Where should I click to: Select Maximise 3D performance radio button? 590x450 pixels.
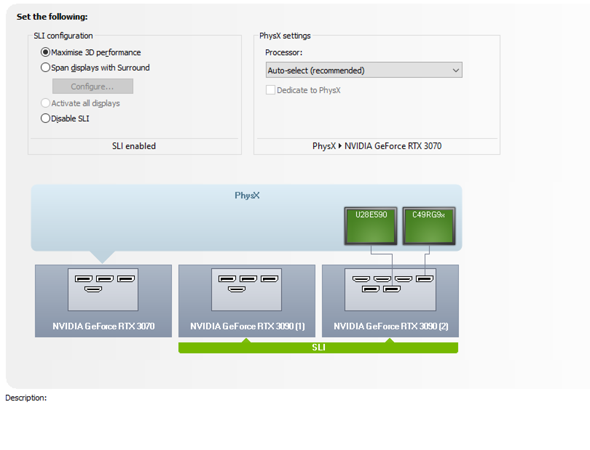pos(45,52)
